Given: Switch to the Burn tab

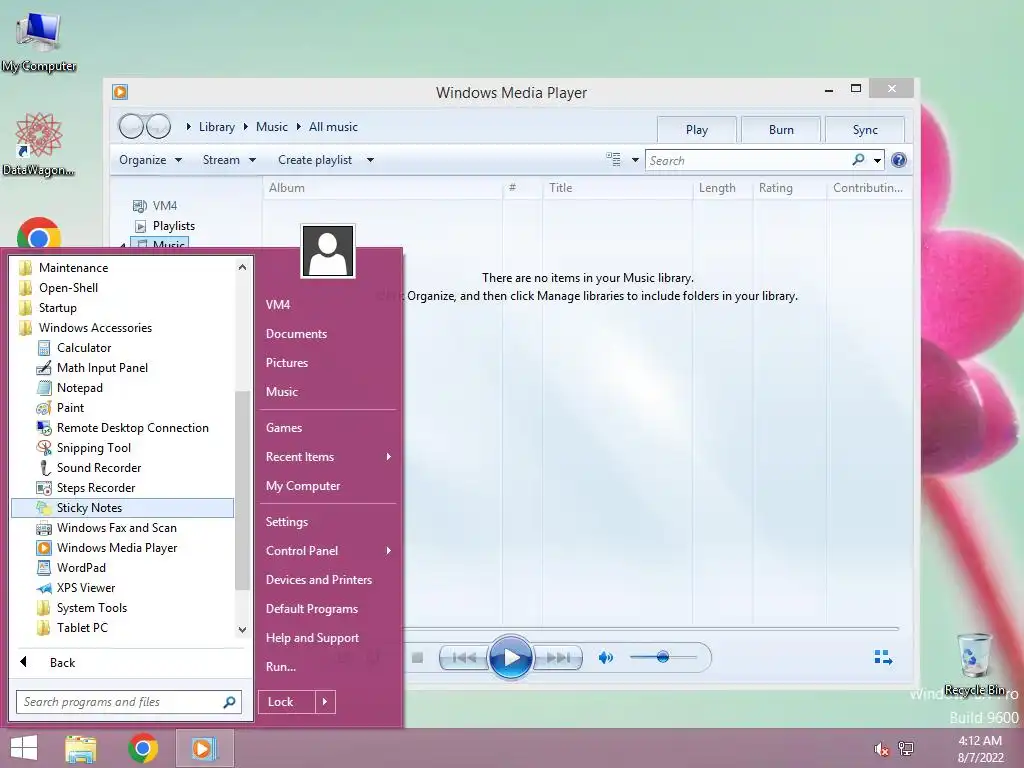Looking at the screenshot, I should [x=781, y=130].
